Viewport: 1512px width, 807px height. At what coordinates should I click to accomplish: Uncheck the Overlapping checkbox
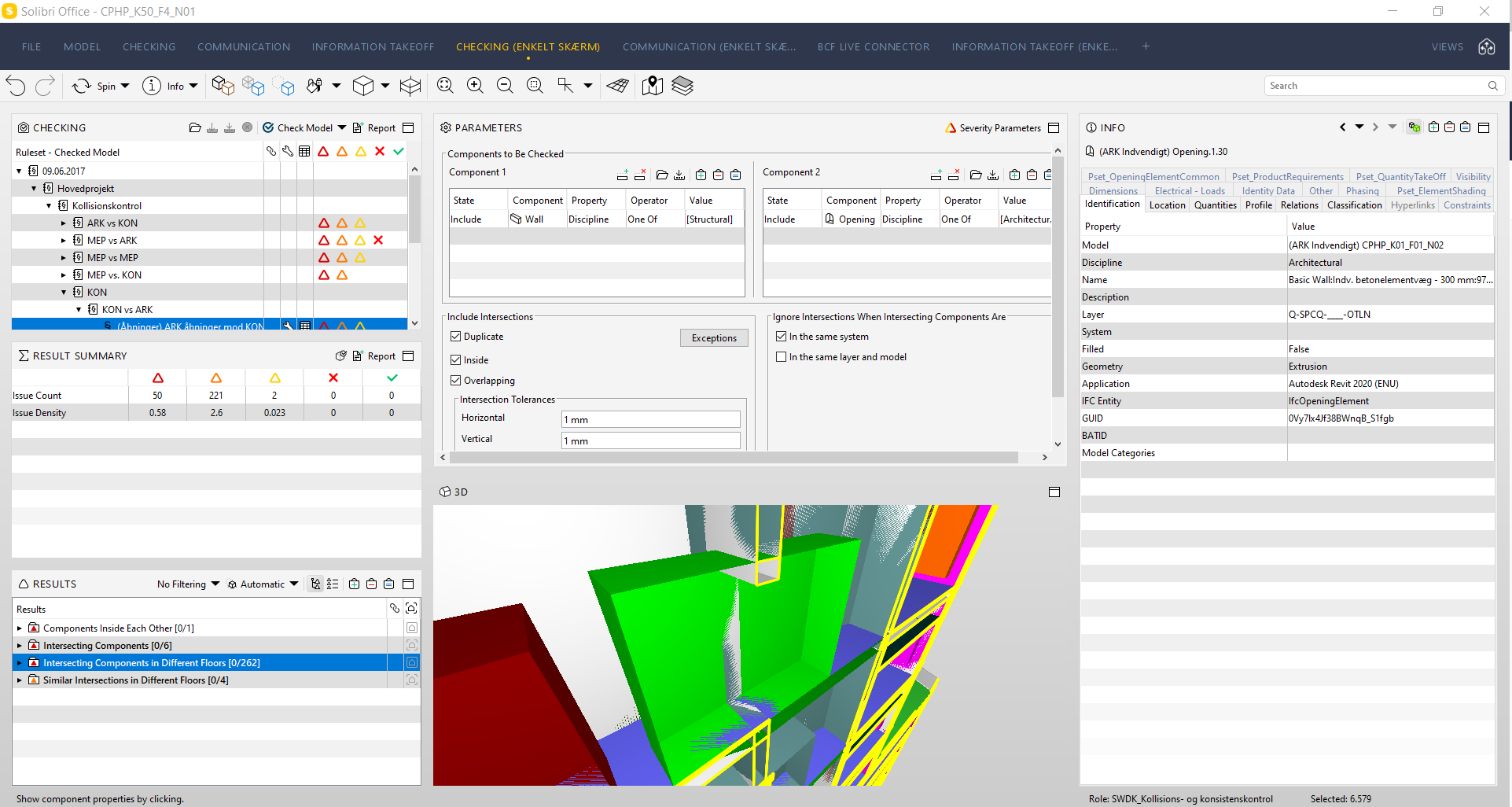coord(455,380)
